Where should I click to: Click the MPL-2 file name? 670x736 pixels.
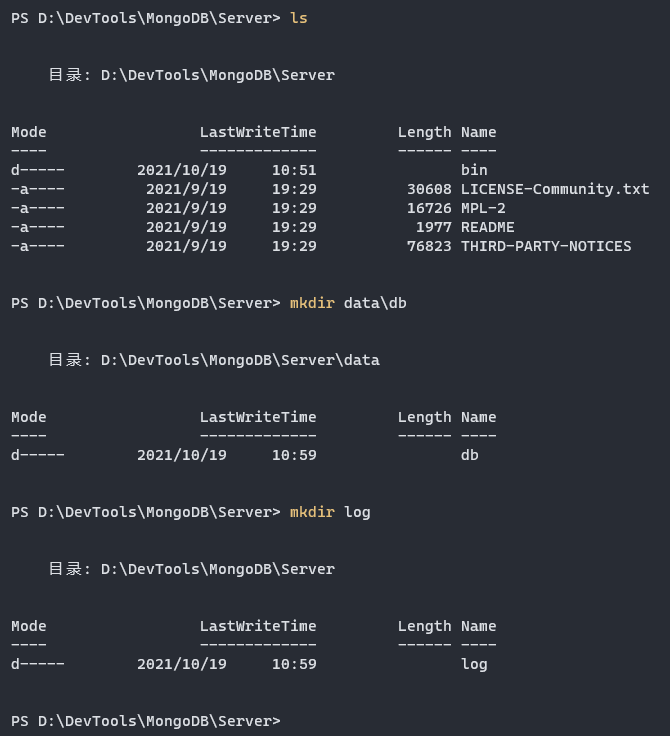click(x=483, y=208)
